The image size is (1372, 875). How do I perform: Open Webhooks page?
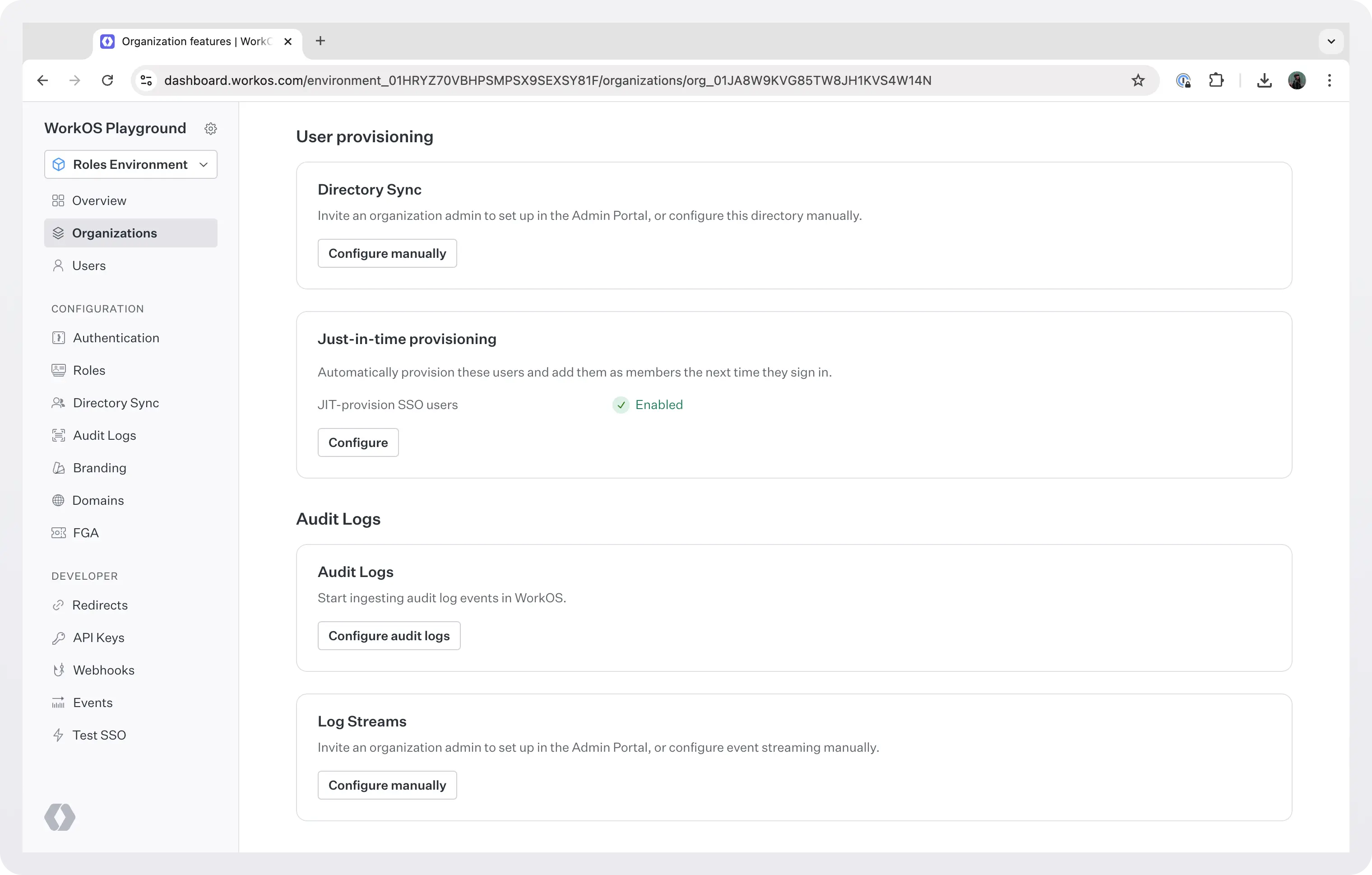pyautogui.click(x=130, y=670)
